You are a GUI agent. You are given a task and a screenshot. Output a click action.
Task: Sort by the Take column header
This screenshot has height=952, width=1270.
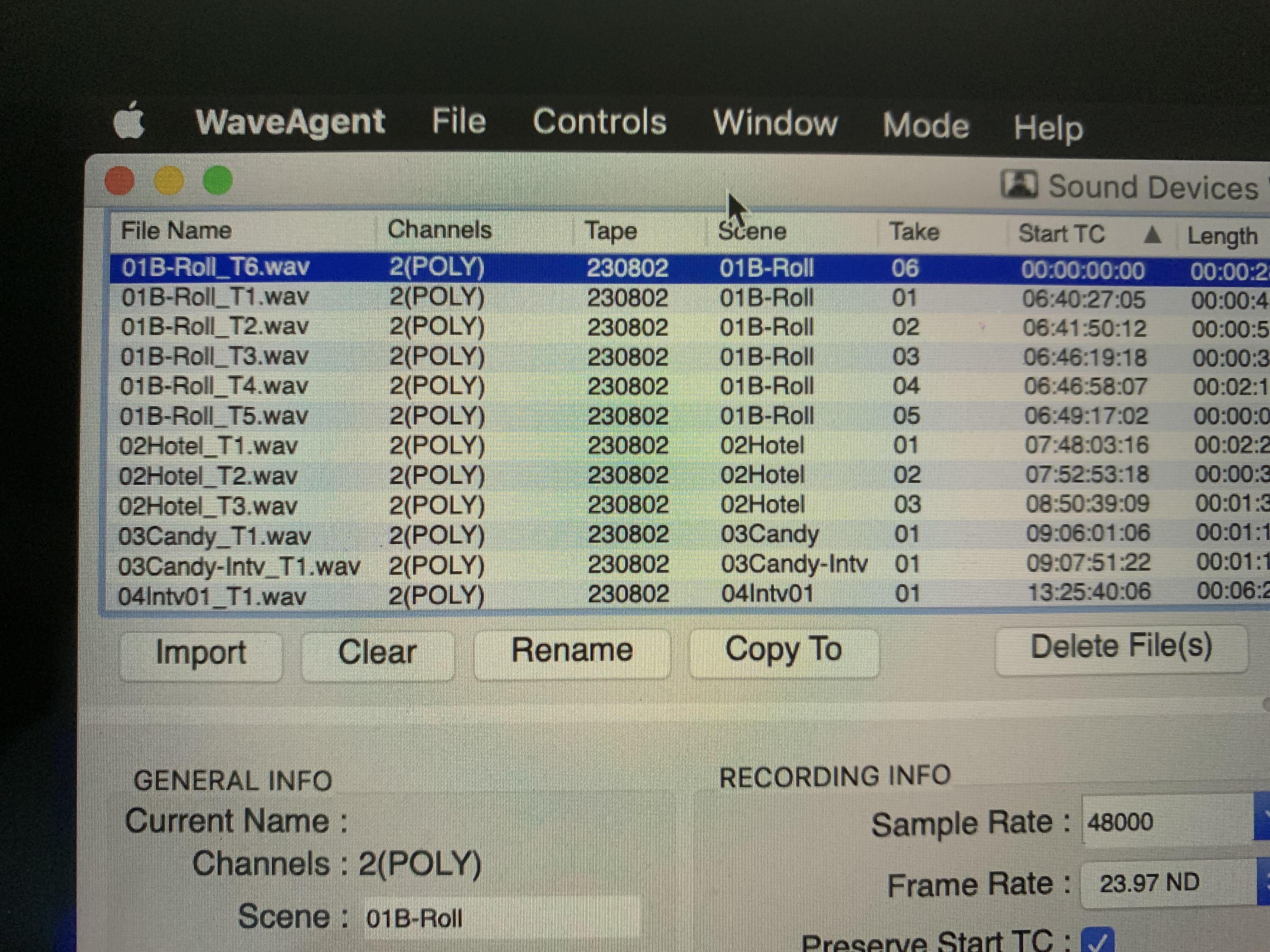914,232
